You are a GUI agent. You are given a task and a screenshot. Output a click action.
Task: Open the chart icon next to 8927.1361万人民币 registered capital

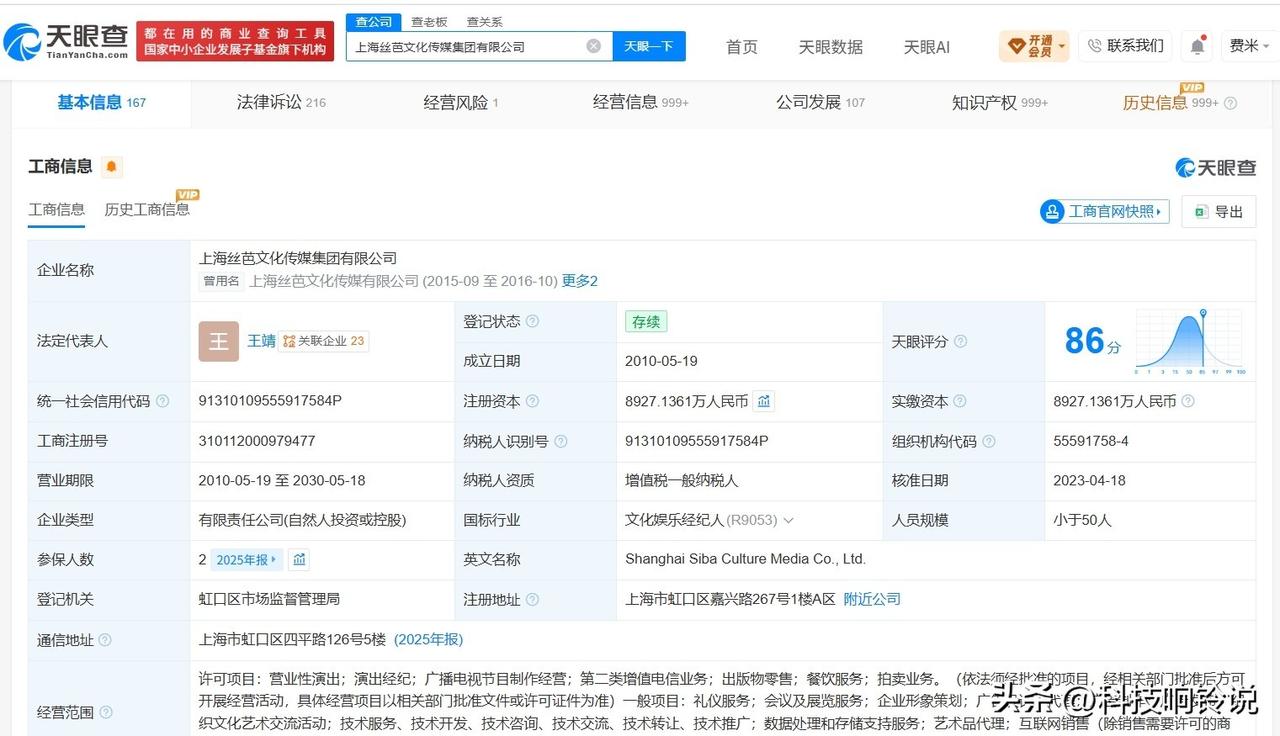click(x=764, y=401)
